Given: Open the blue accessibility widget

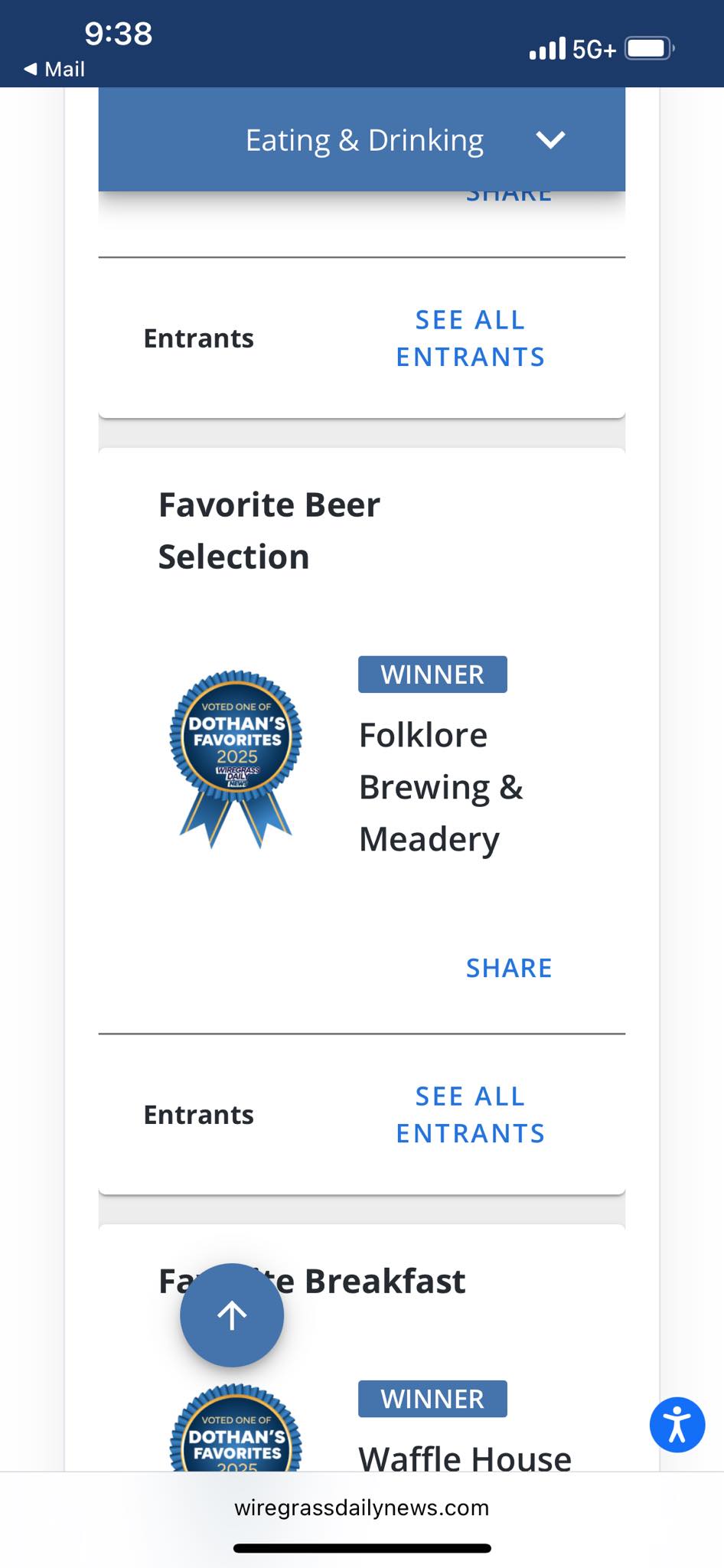Looking at the screenshot, I should [x=678, y=1424].
